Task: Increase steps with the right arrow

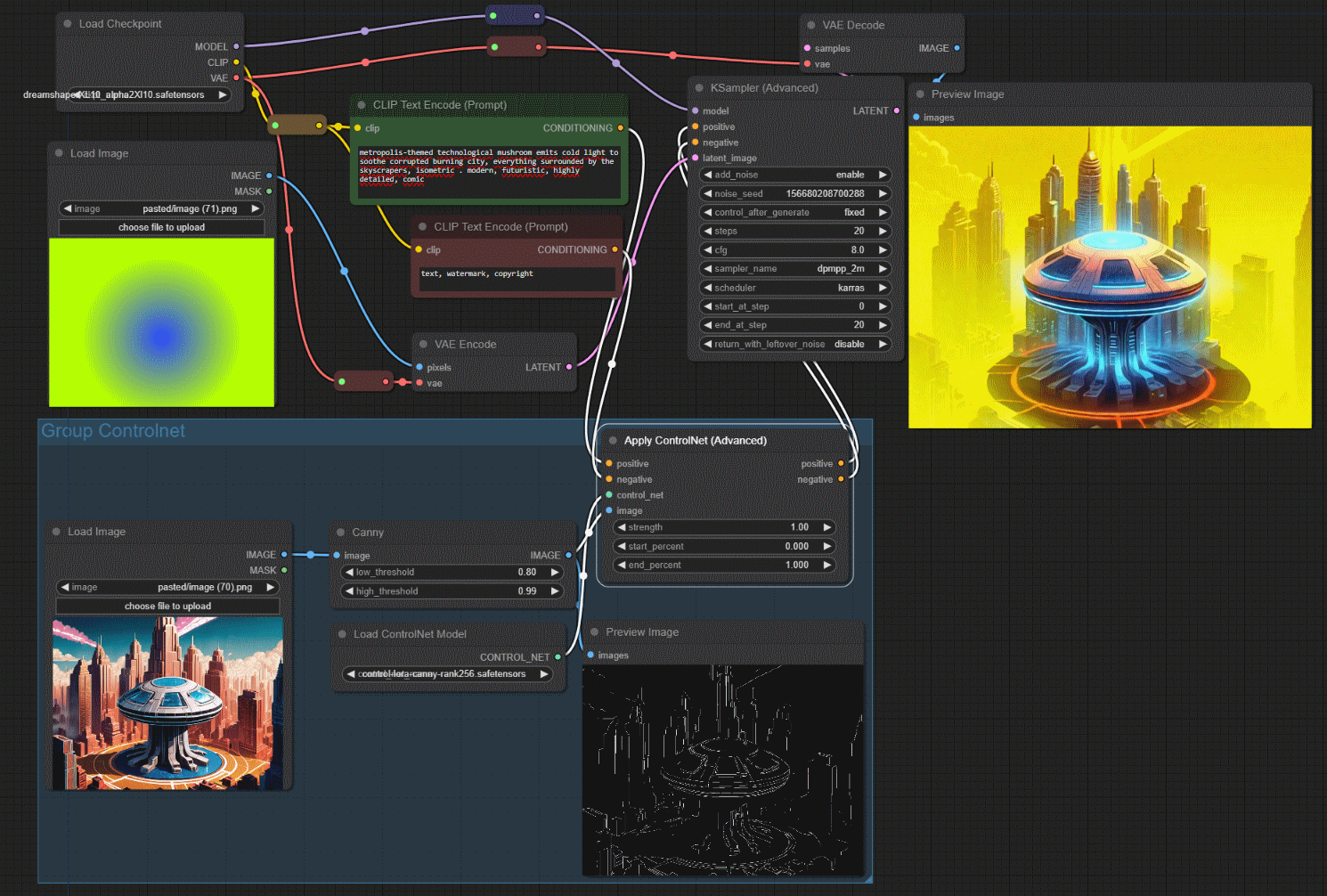Action: pyautogui.click(x=883, y=232)
